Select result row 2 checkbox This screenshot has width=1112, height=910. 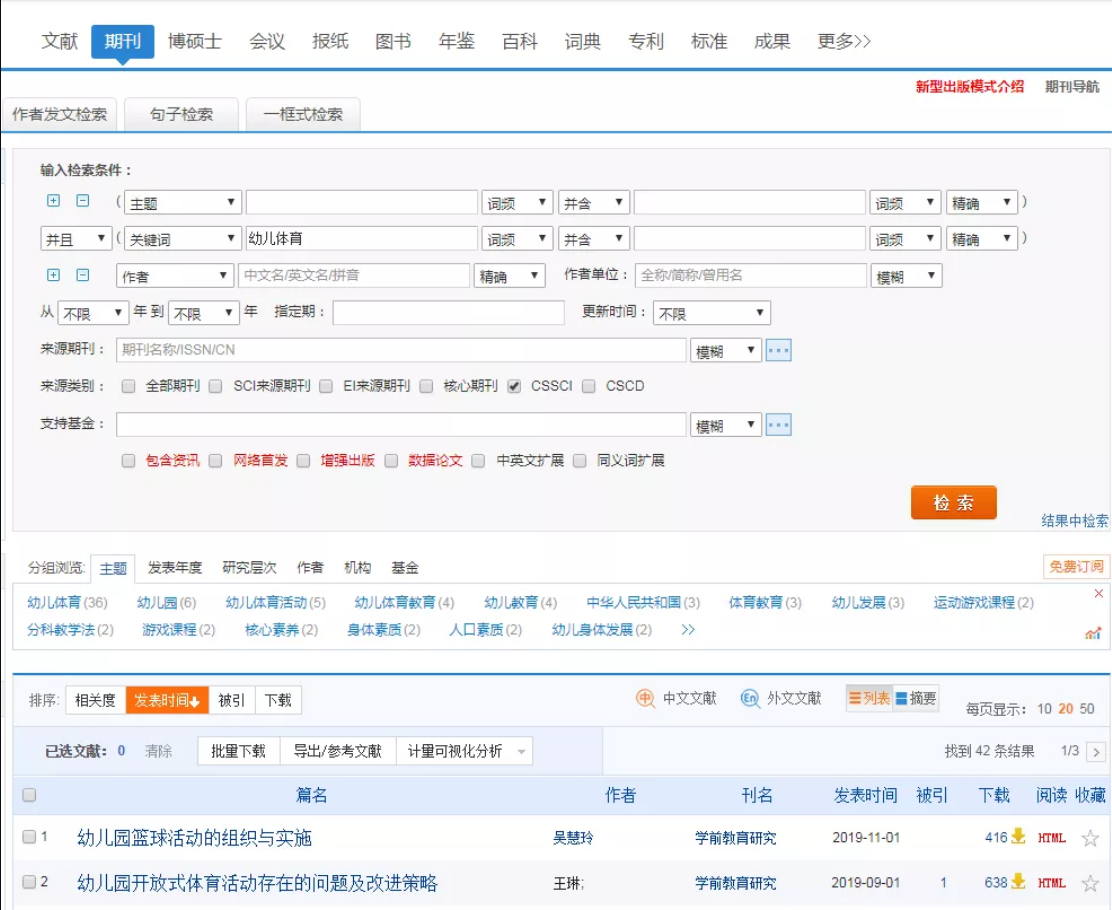point(29,882)
